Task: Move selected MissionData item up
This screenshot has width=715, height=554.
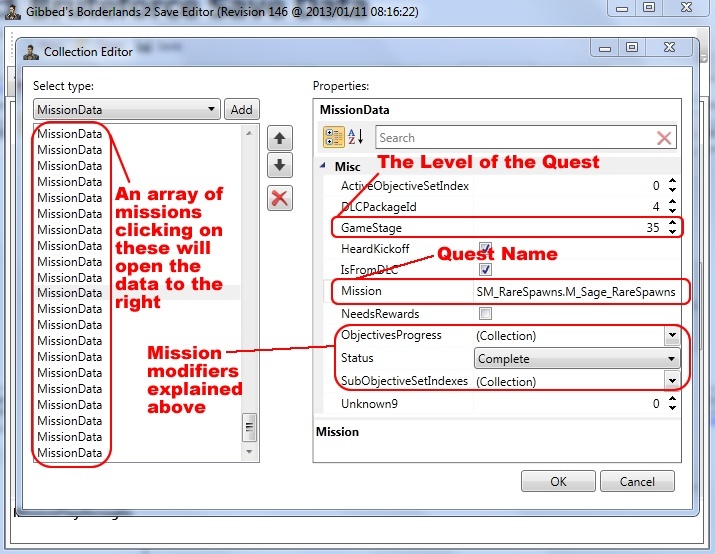Action: click(280, 138)
